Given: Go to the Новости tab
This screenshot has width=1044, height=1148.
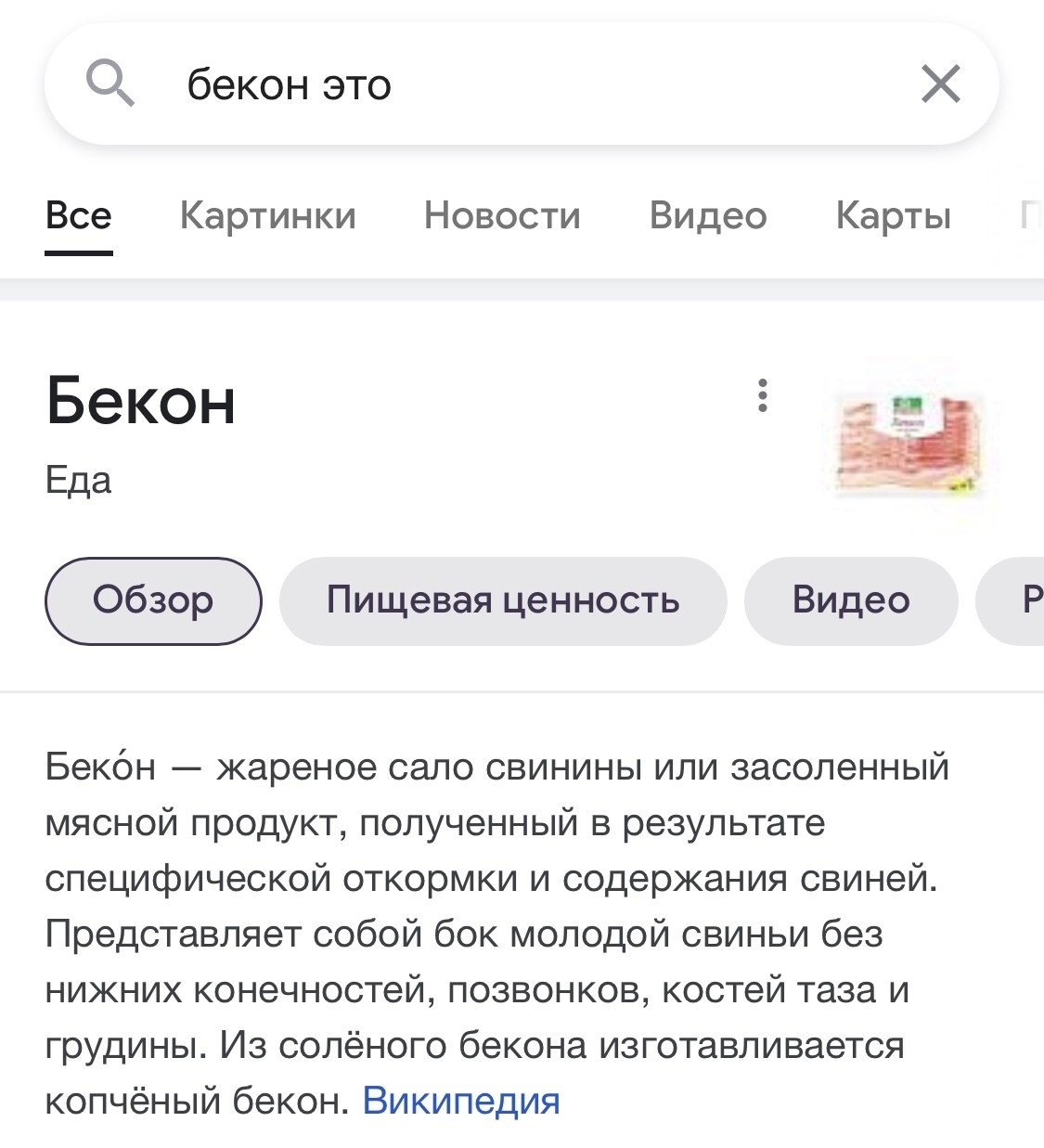Looking at the screenshot, I should [x=502, y=216].
